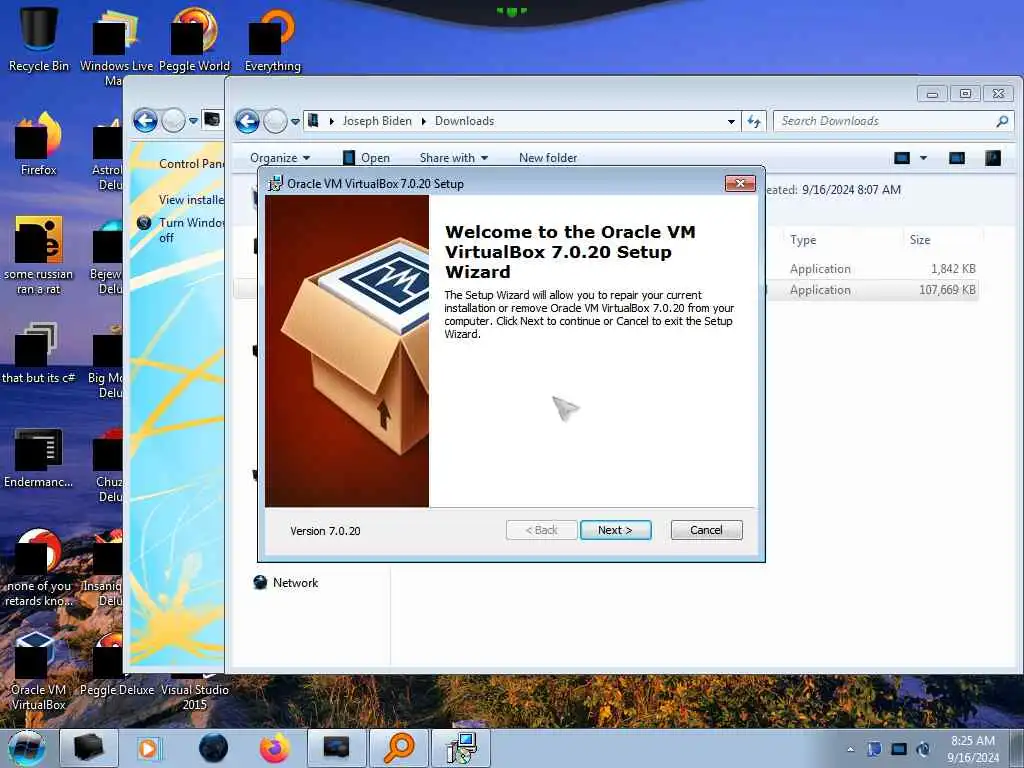Maximize the Downloads Explorer window
The width and height of the screenshot is (1024, 768).
pyautogui.click(x=965, y=94)
